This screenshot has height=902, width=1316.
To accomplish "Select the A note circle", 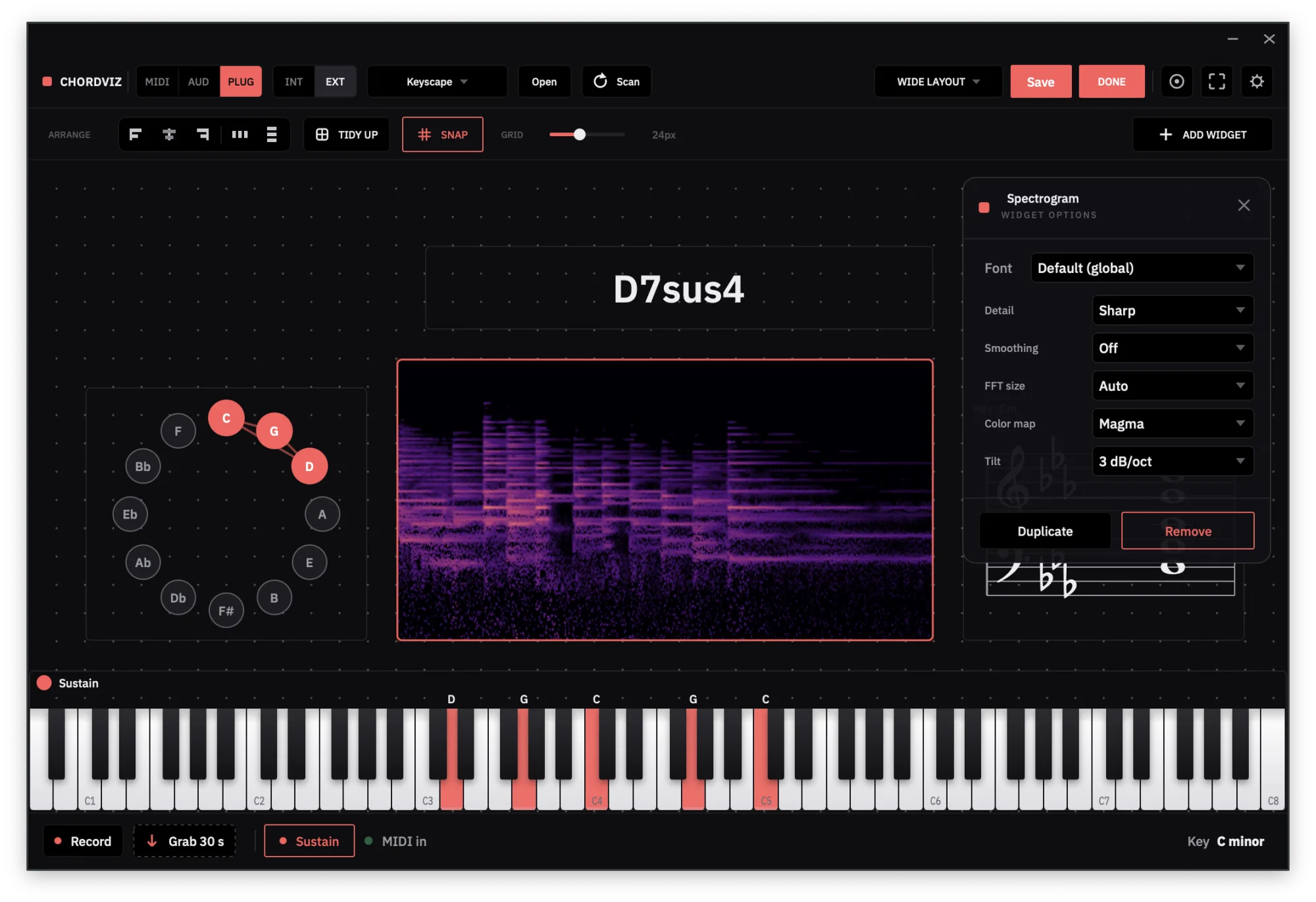I will pos(322,514).
